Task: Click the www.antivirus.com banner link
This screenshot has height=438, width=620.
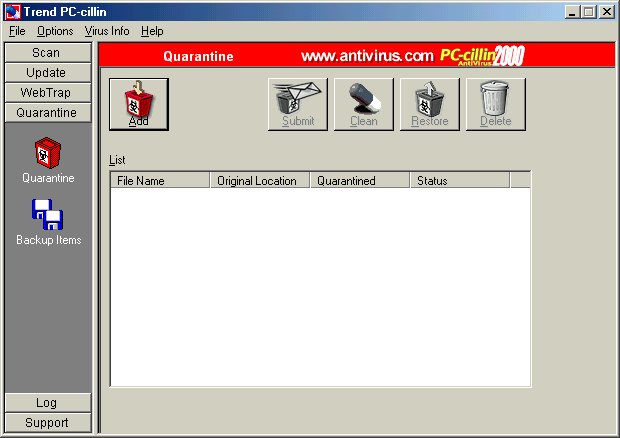Action: 367,56
